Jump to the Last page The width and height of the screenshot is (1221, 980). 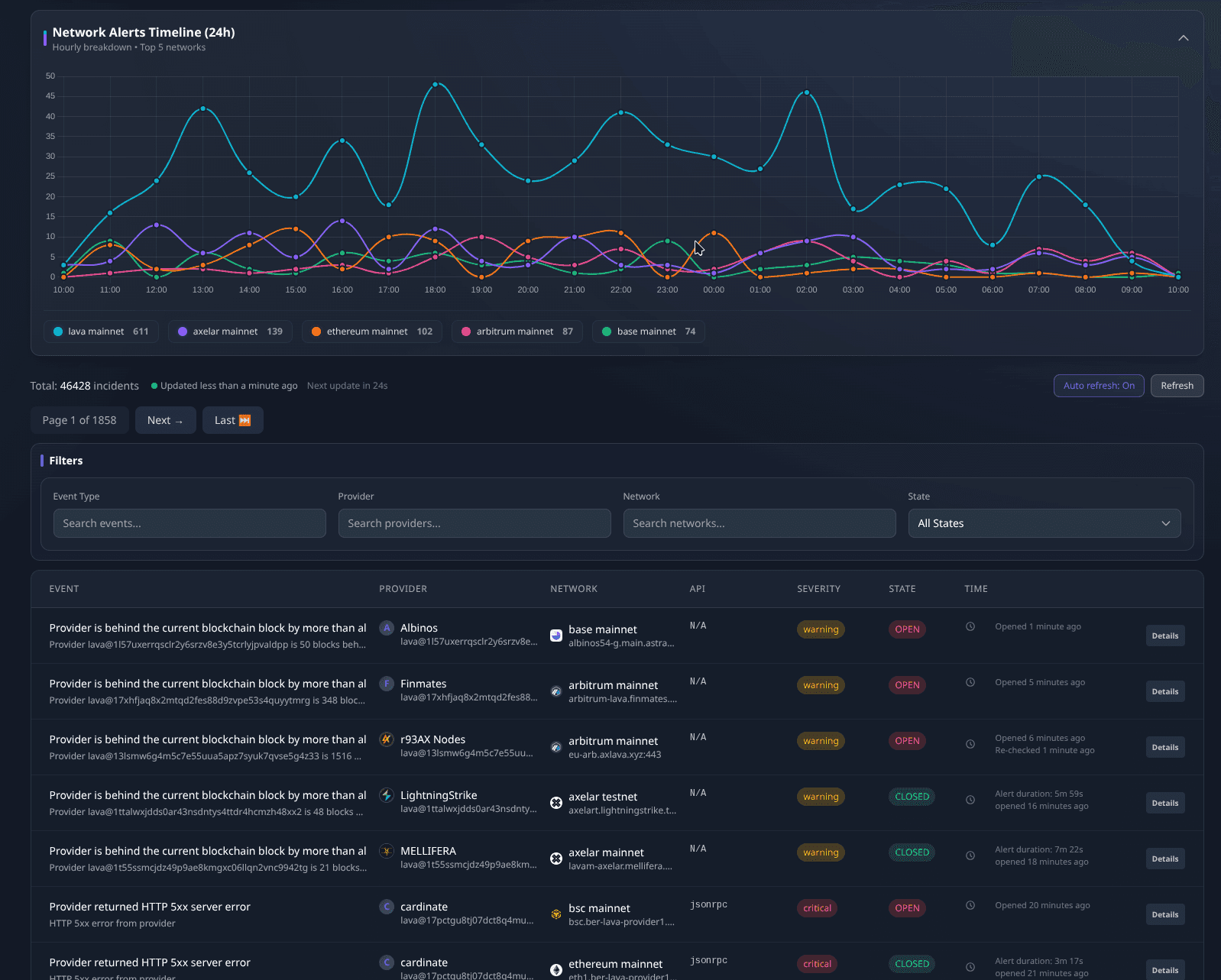tap(232, 420)
